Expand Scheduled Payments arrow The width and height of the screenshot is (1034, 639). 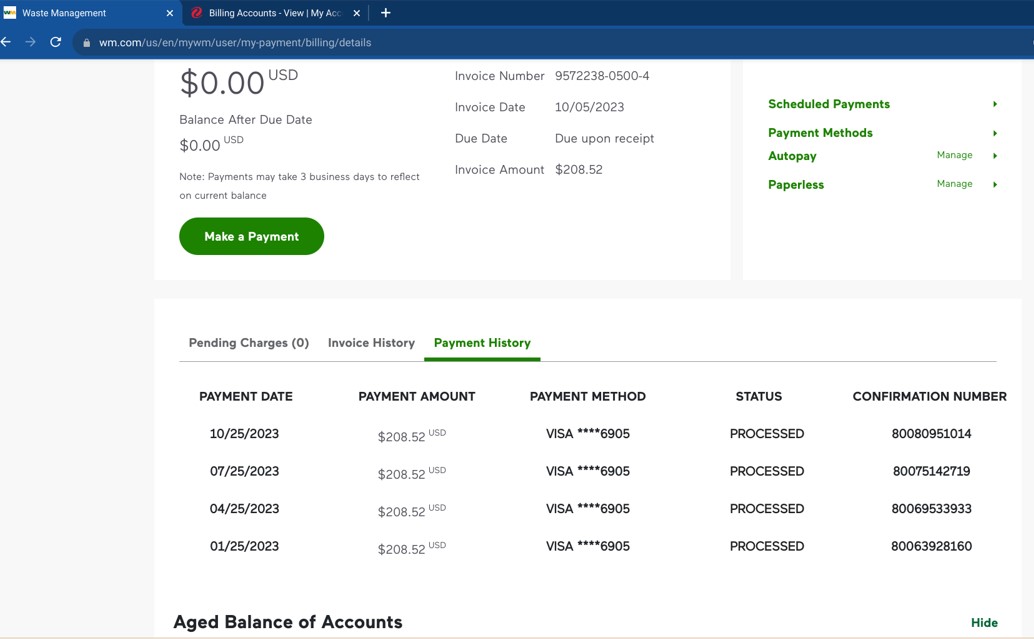click(x=994, y=104)
